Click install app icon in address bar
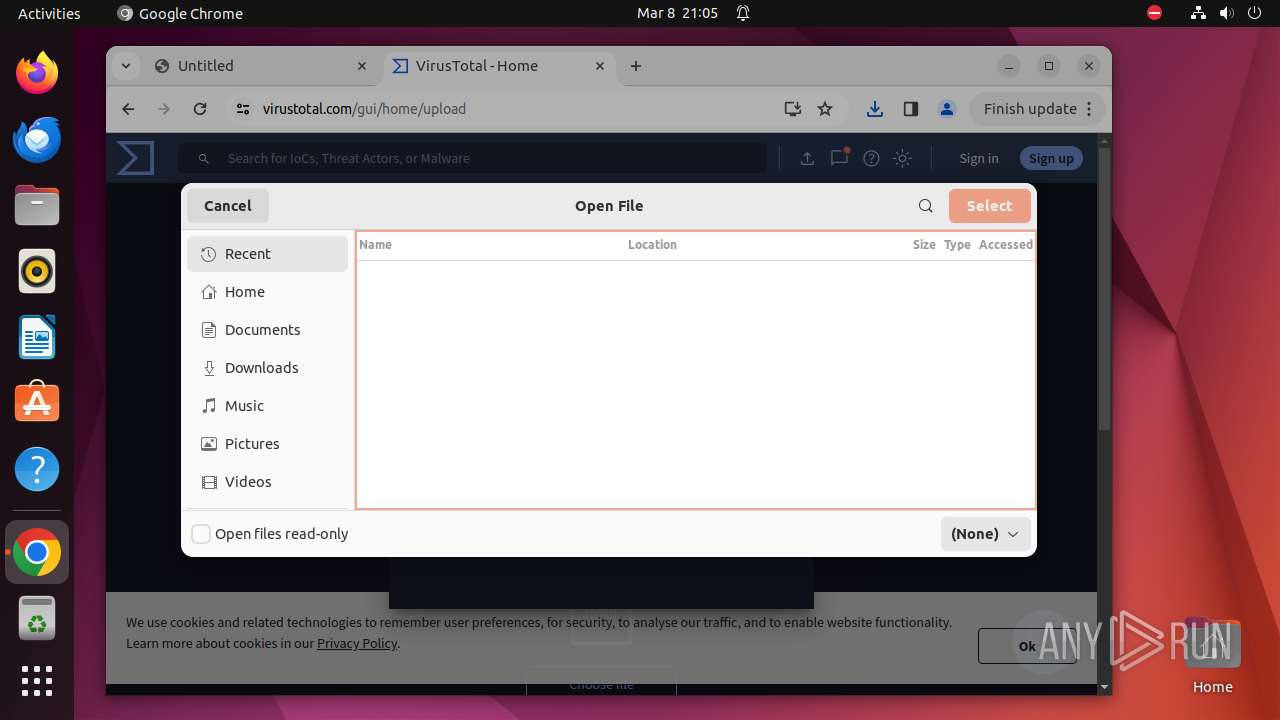1280x720 pixels. [x=793, y=109]
